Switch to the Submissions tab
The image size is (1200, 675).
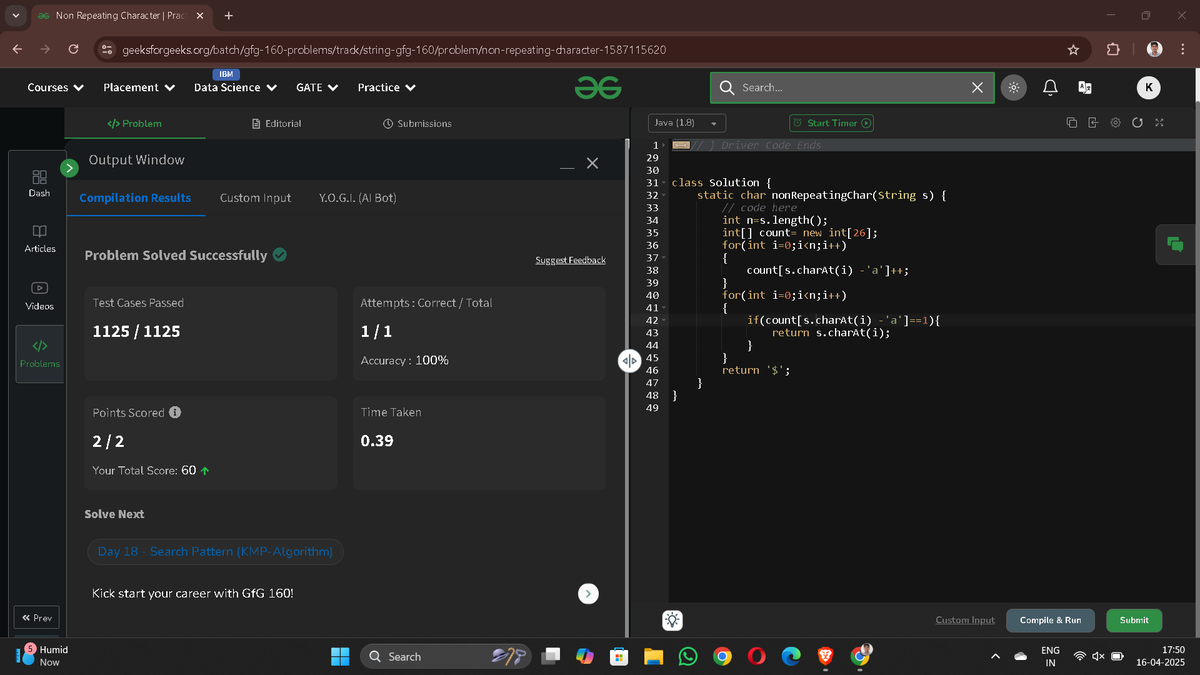[x=417, y=123]
